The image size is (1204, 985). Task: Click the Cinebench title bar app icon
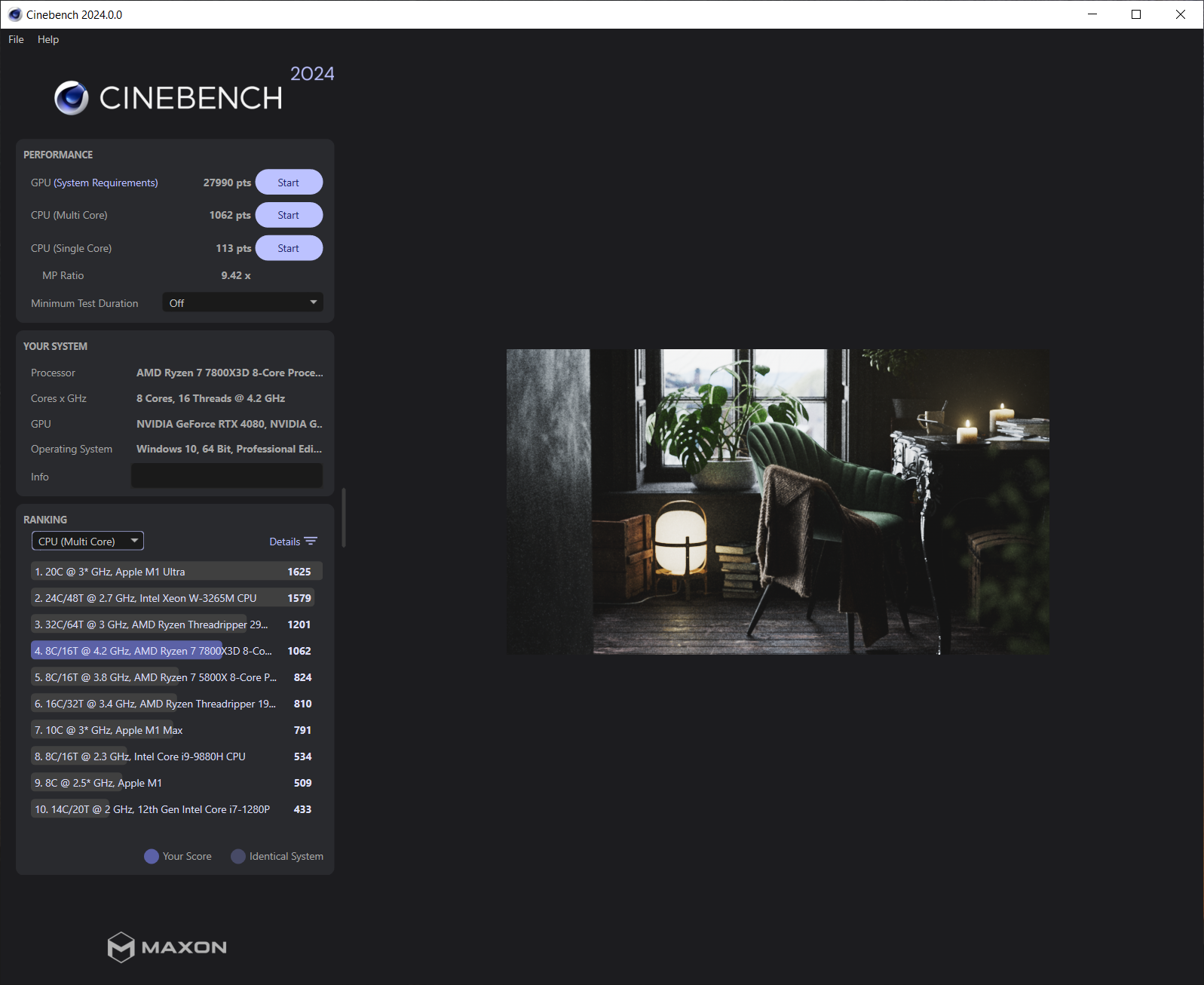point(15,14)
